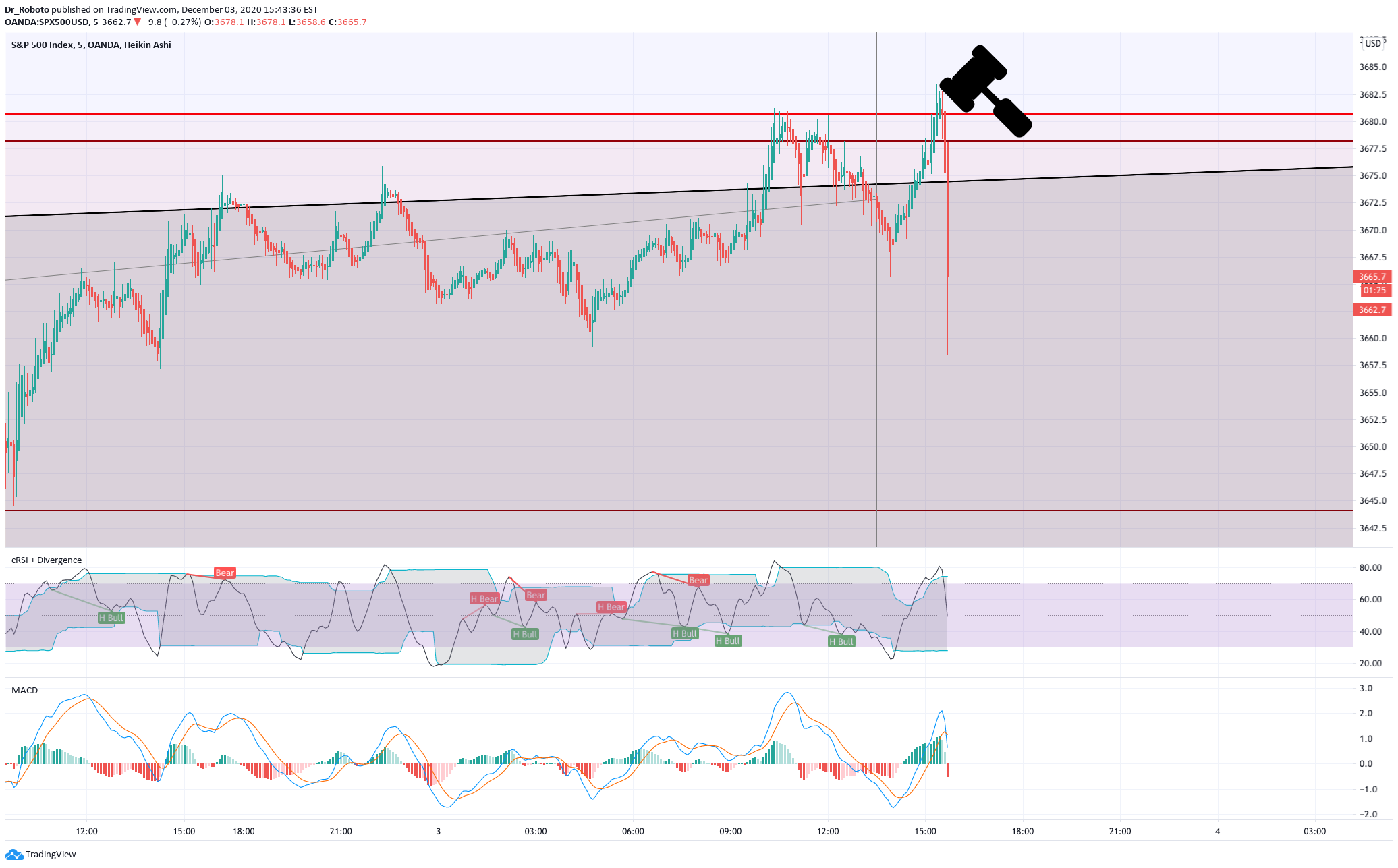This screenshot has height=868, width=1398.
Task: Click the date 3 label on time axis
Action: 438,831
